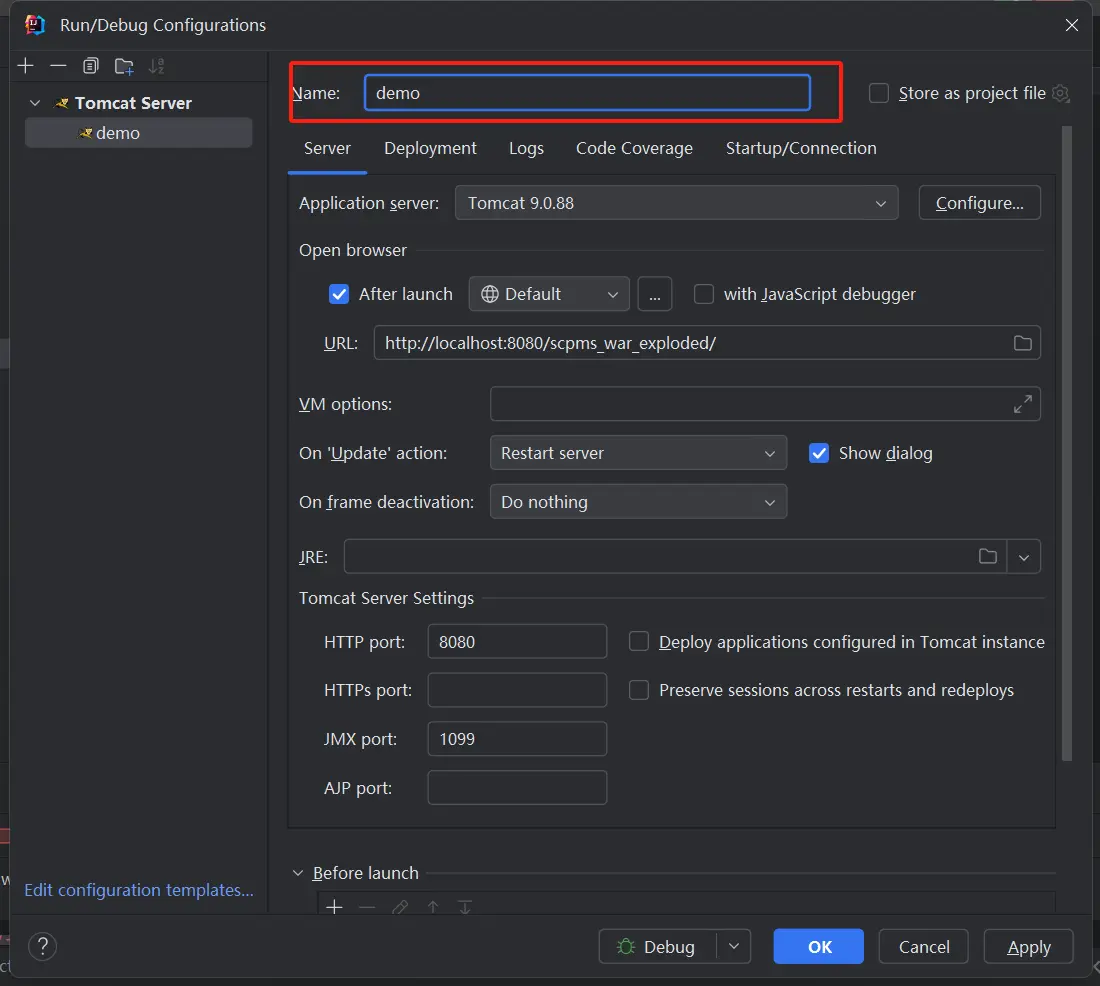The image size is (1100, 986).
Task: Open the Code Coverage tab
Action: click(634, 148)
